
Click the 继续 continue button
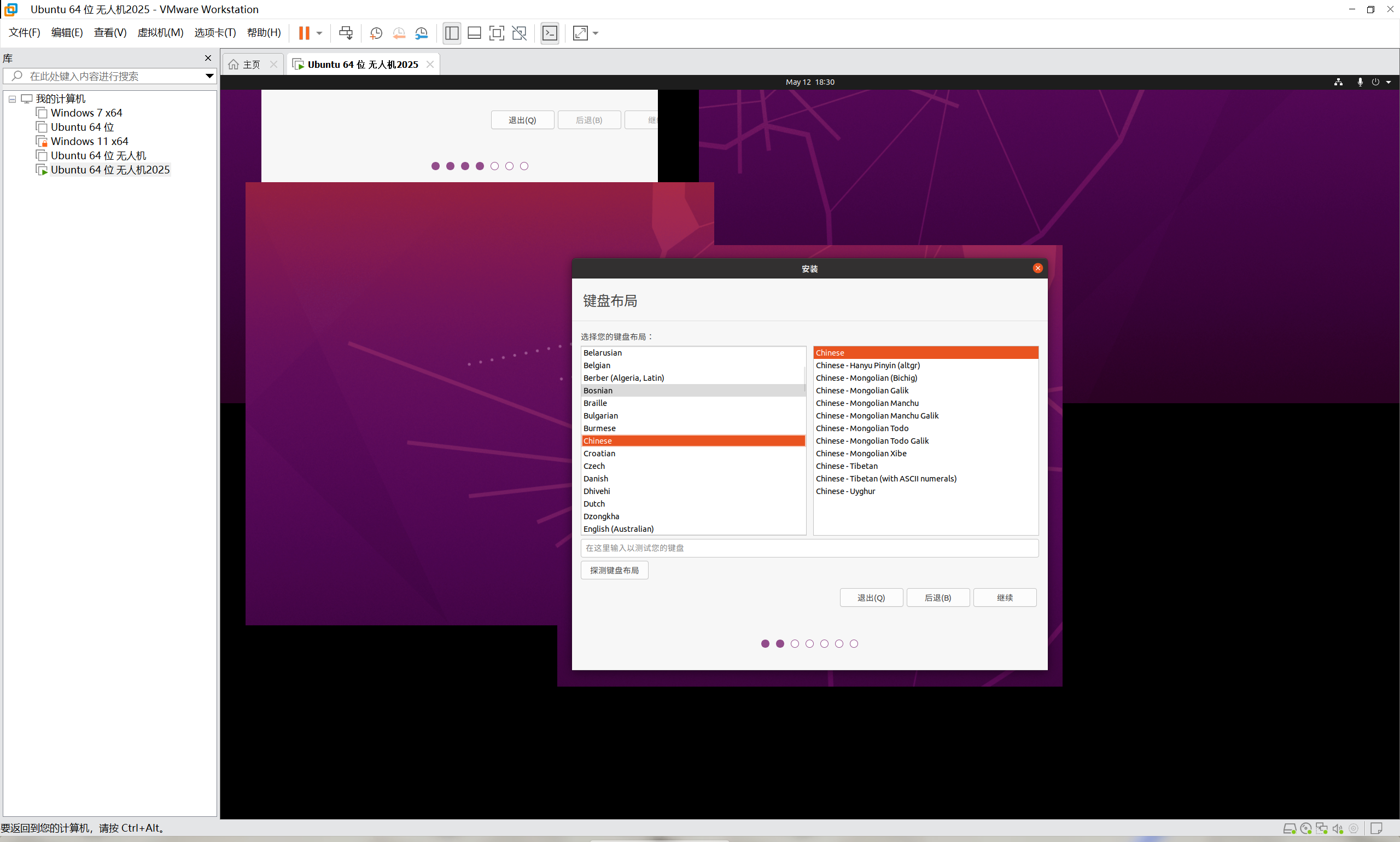(x=1005, y=597)
